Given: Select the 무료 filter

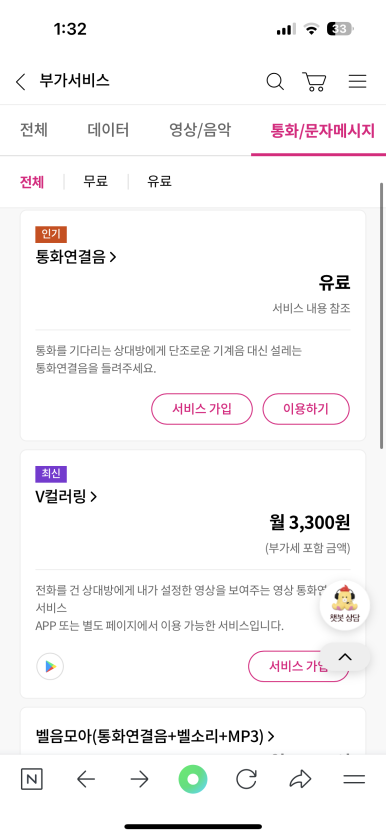Looking at the screenshot, I should coord(96,181).
